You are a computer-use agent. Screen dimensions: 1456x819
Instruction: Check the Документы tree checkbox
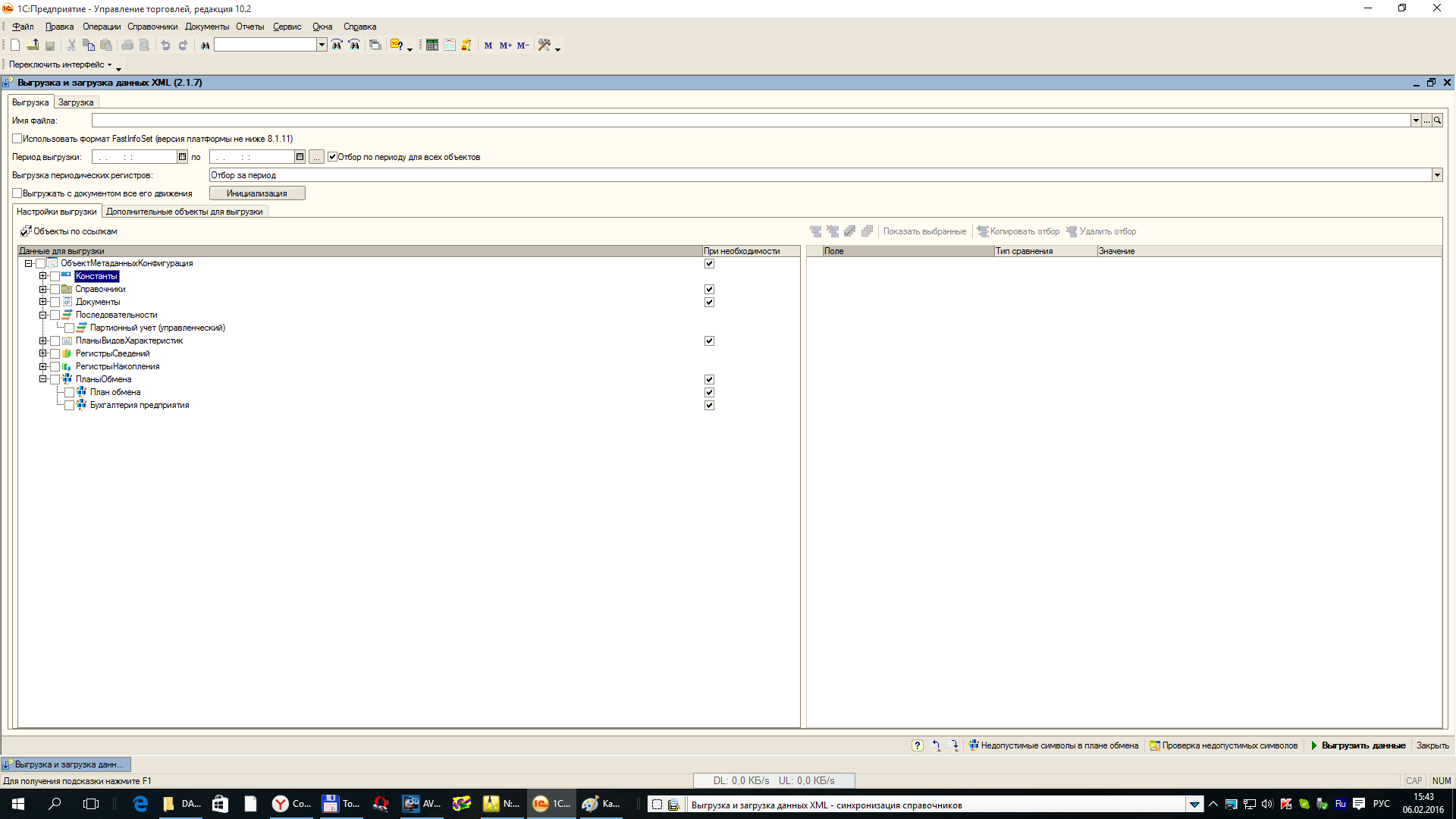click(55, 302)
